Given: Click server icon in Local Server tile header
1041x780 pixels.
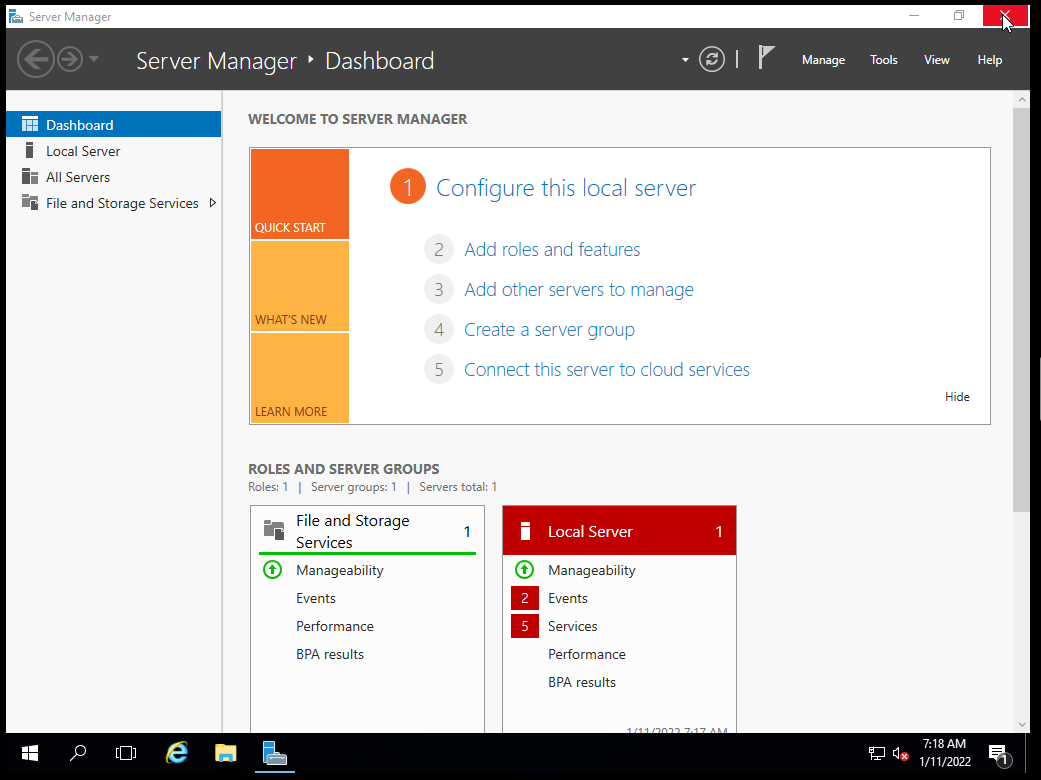Looking at the screenshot, I should click(525, 531).
